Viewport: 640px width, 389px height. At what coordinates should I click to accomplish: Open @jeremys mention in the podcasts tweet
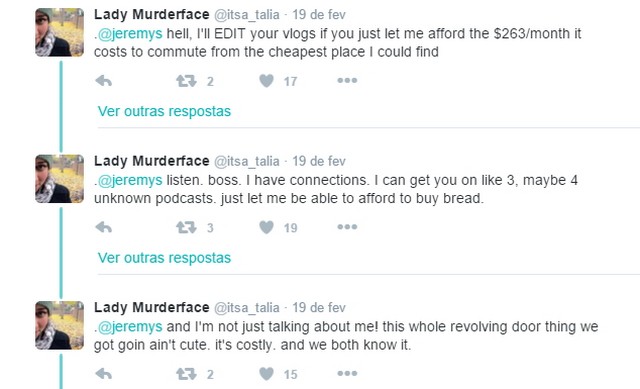pyautogui.click(x=130, y=180)
